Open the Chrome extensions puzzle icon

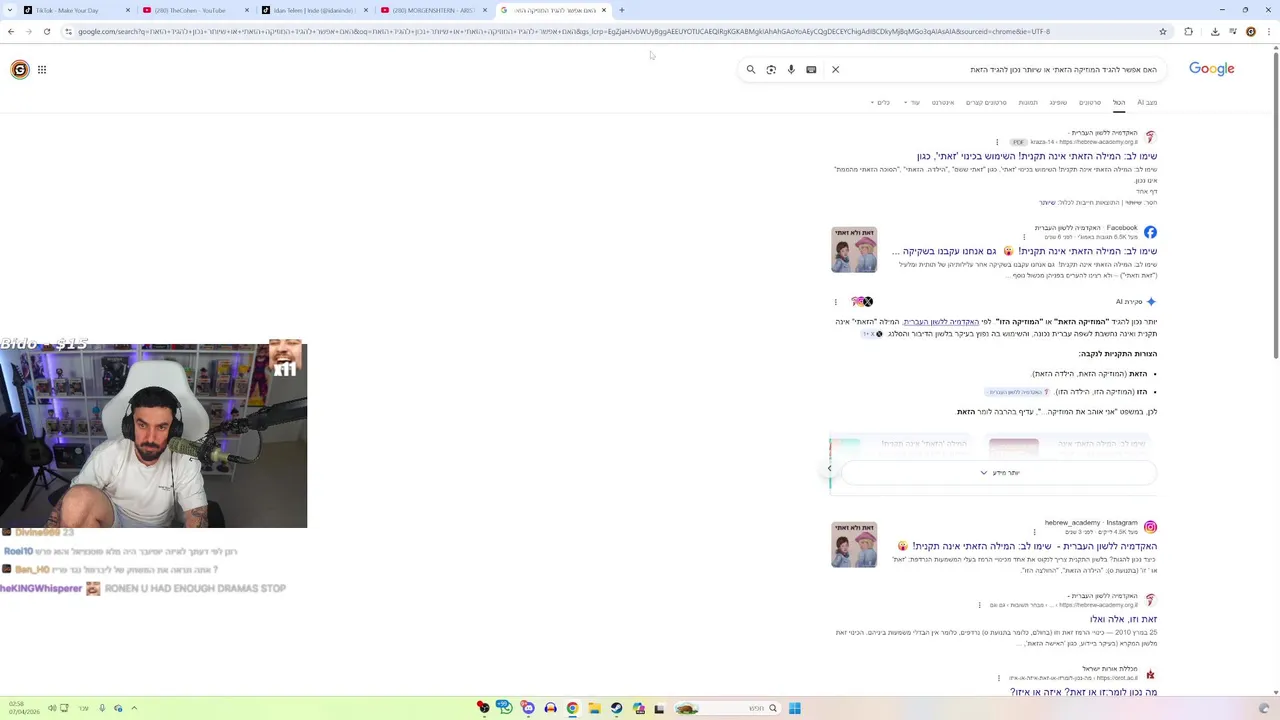(1188, 31)
